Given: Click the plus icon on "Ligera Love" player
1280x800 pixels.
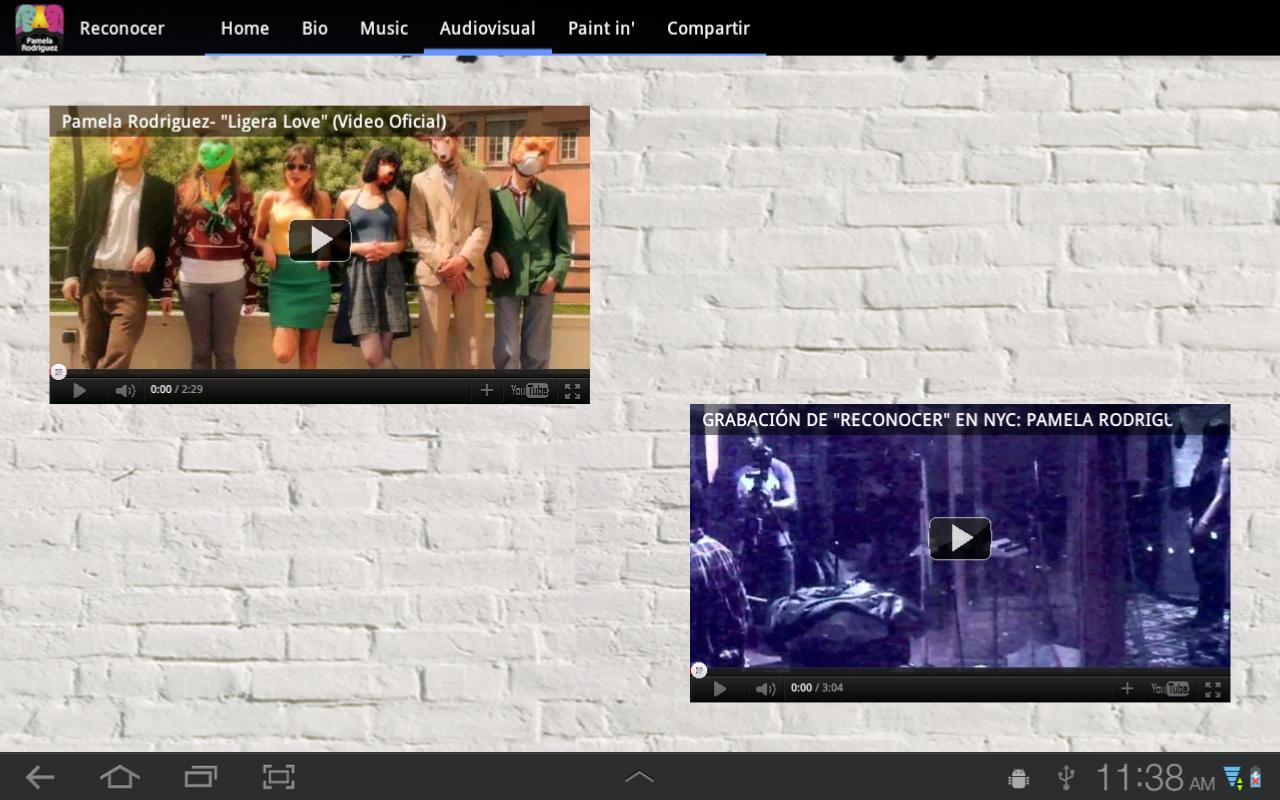Looking at the screenshot, I should point(487,390).
